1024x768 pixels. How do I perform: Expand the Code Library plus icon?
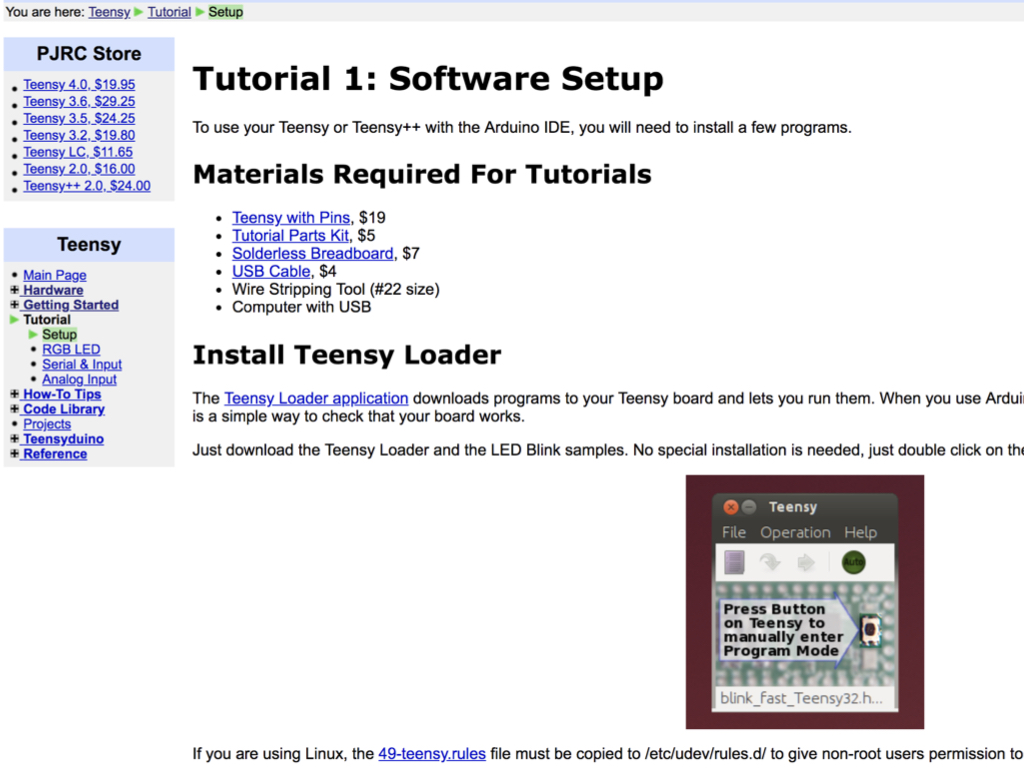pyautogui.click(x=14, y=409)
